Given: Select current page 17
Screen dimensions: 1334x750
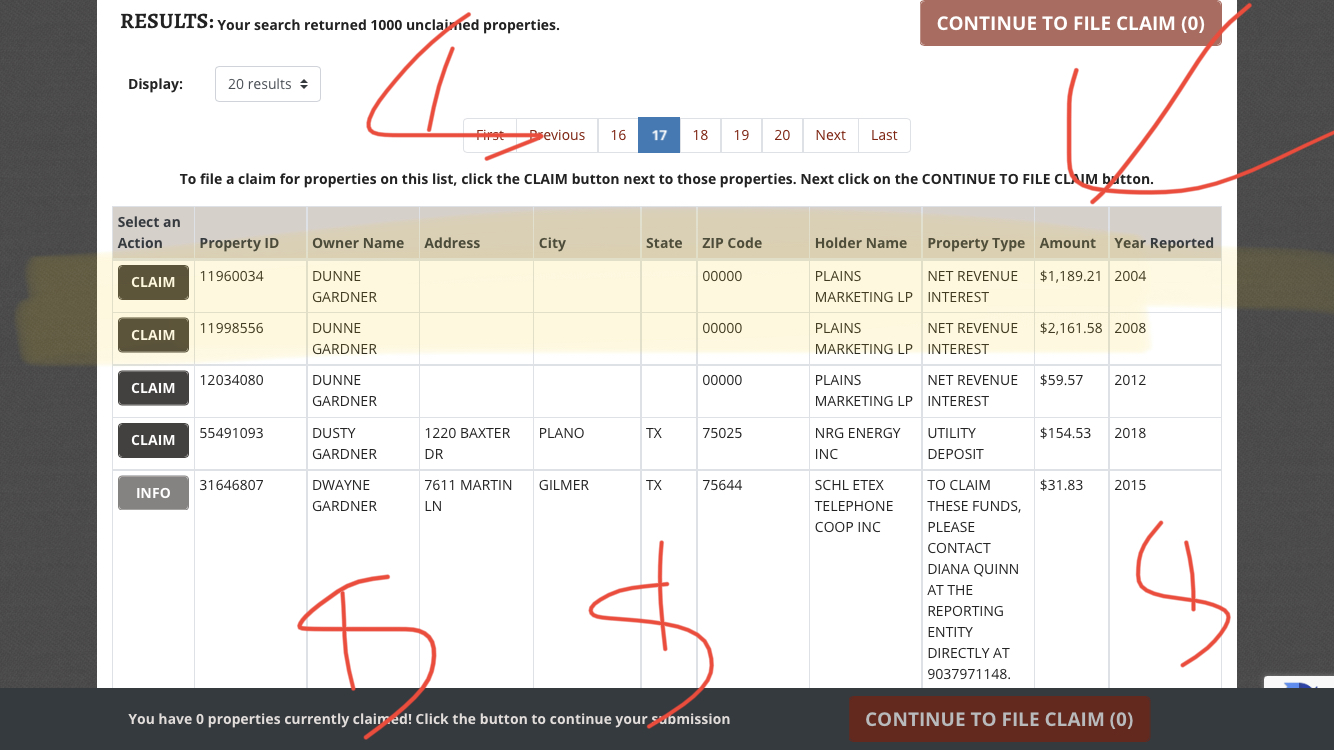Looking at the screenshot, I should click(659, 135).
